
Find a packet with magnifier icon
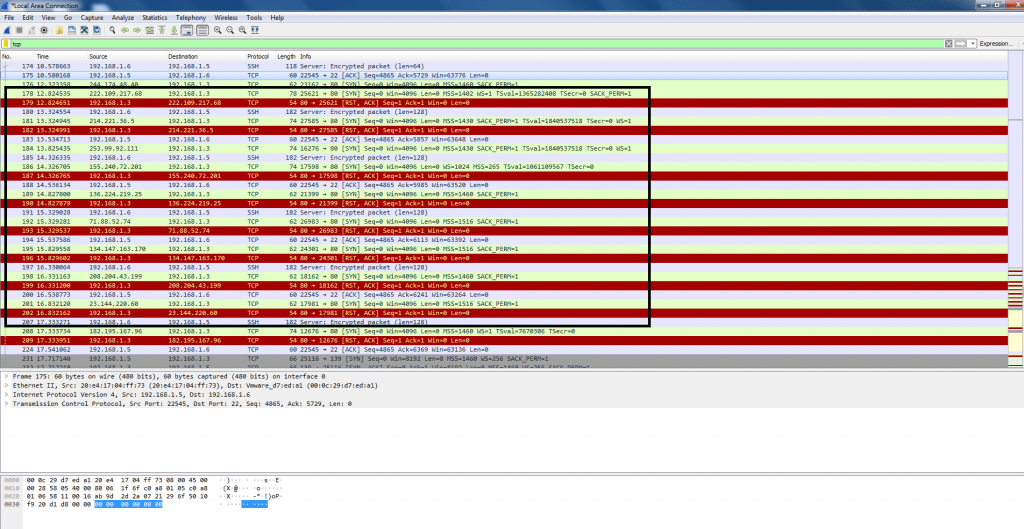(112, 30)
